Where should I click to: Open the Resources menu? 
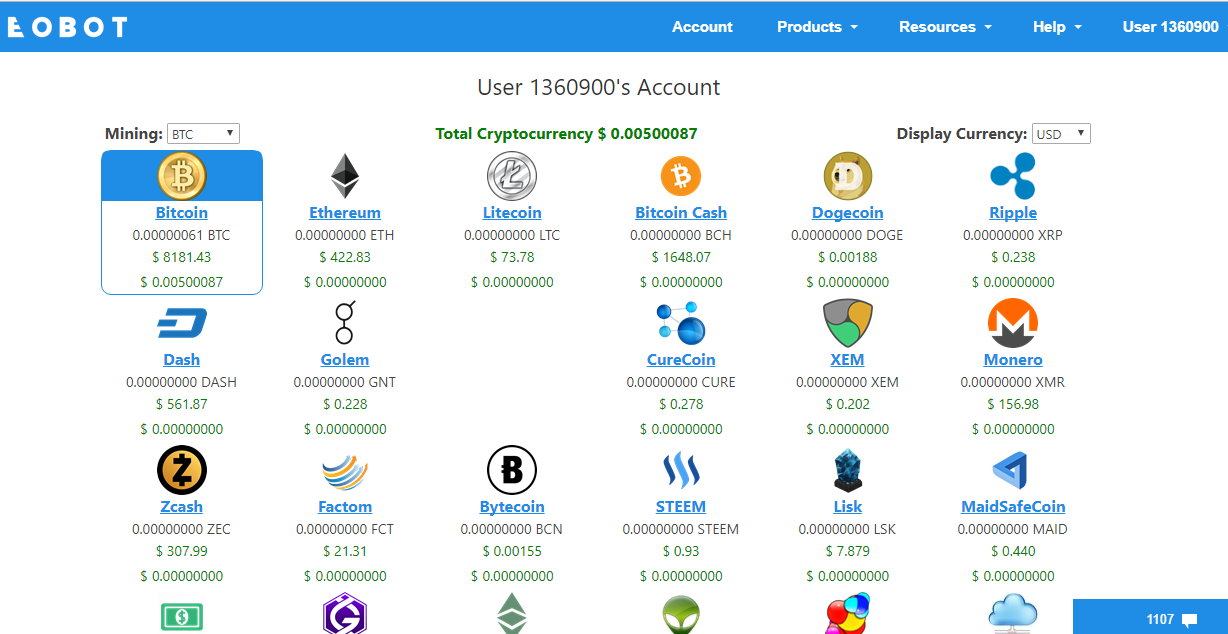tap(944, 26)
